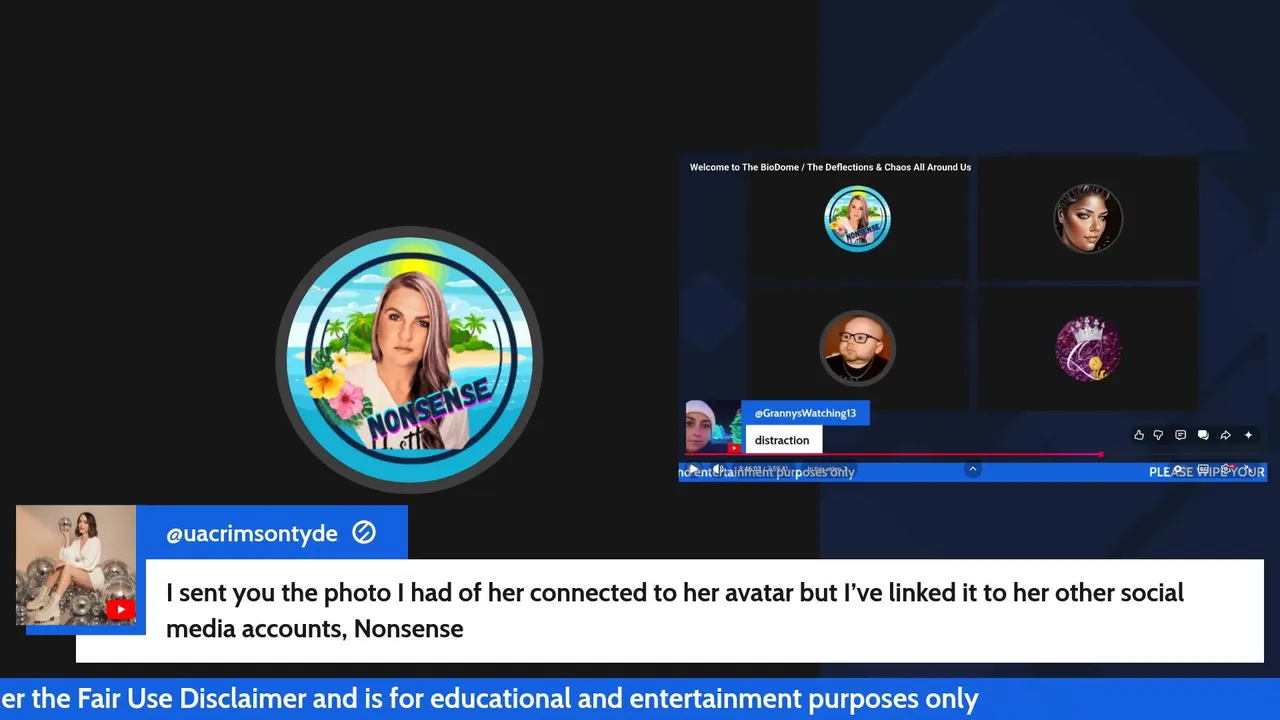Image resolution: width=1280 pixels, height=720 pixels.
Task: Click the @uacrimsontyde username label
Action: coord(252,534)
